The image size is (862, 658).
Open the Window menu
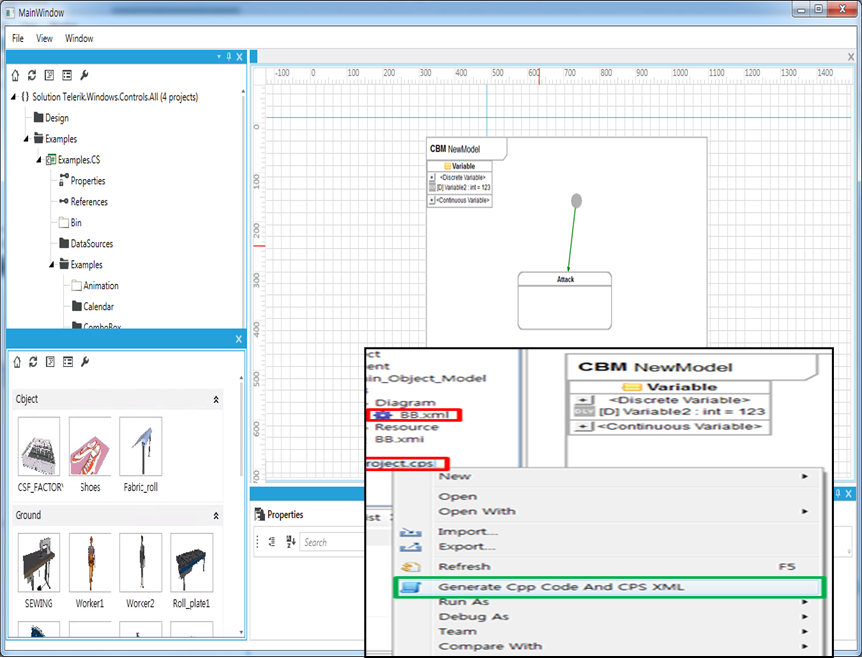(79, 38)
